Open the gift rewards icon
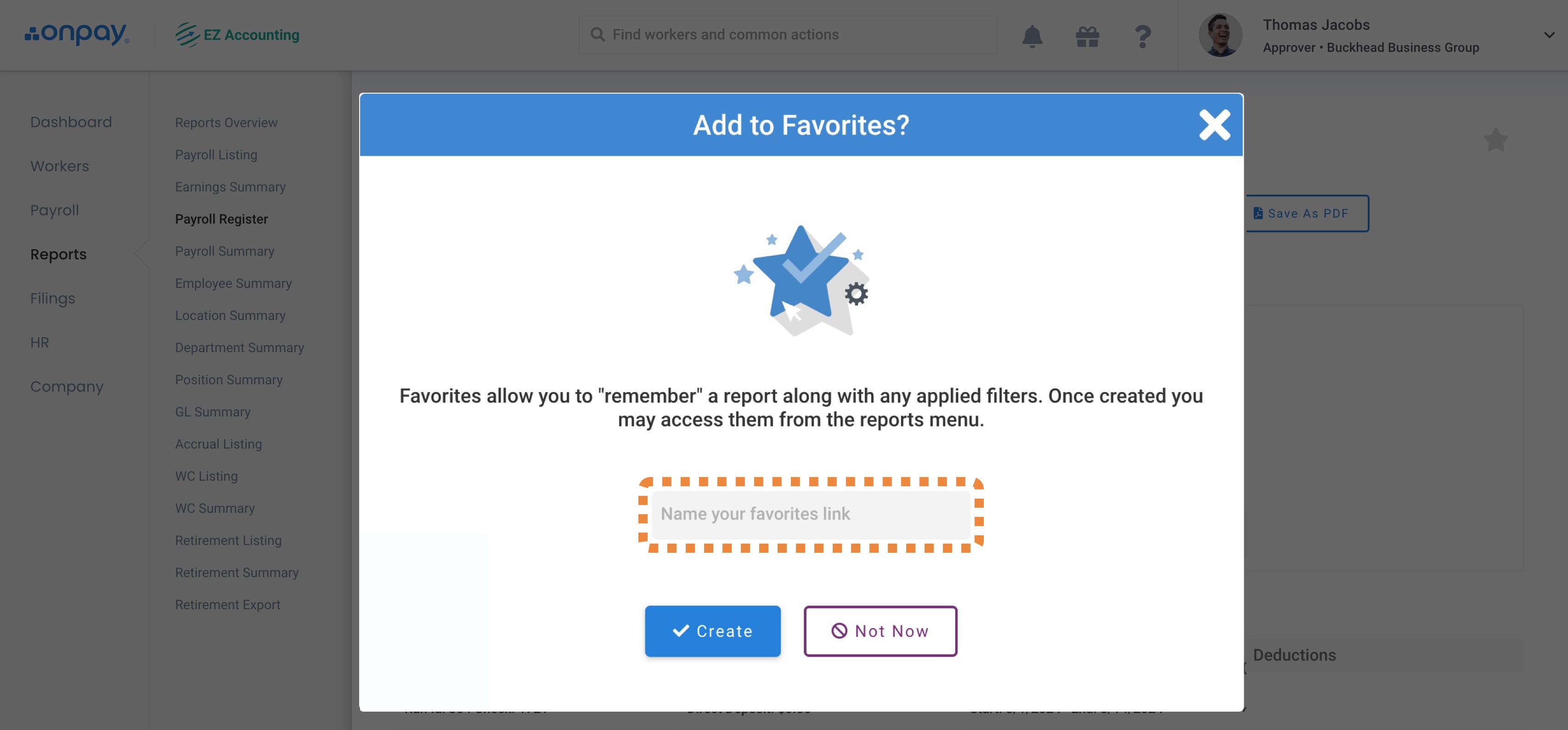This screenshot has height=730, width=1568. tap(1087, 36)
